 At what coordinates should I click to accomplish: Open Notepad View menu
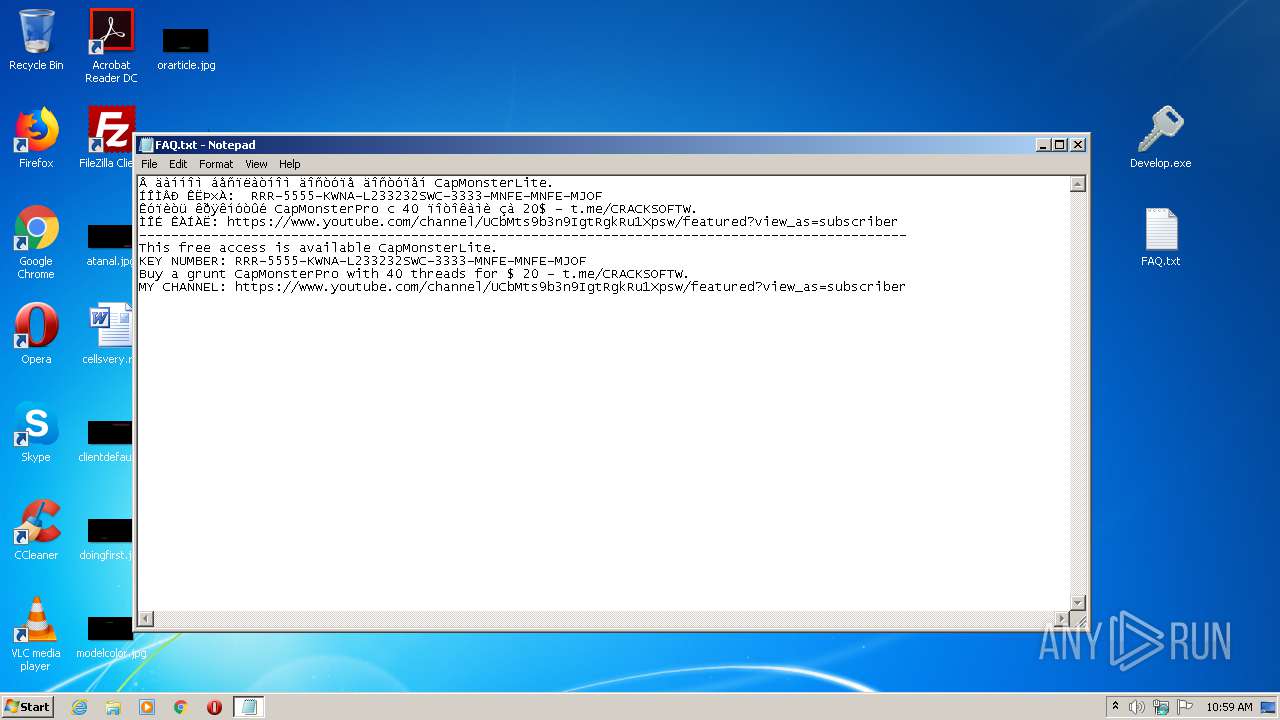(x=257, y=164)
